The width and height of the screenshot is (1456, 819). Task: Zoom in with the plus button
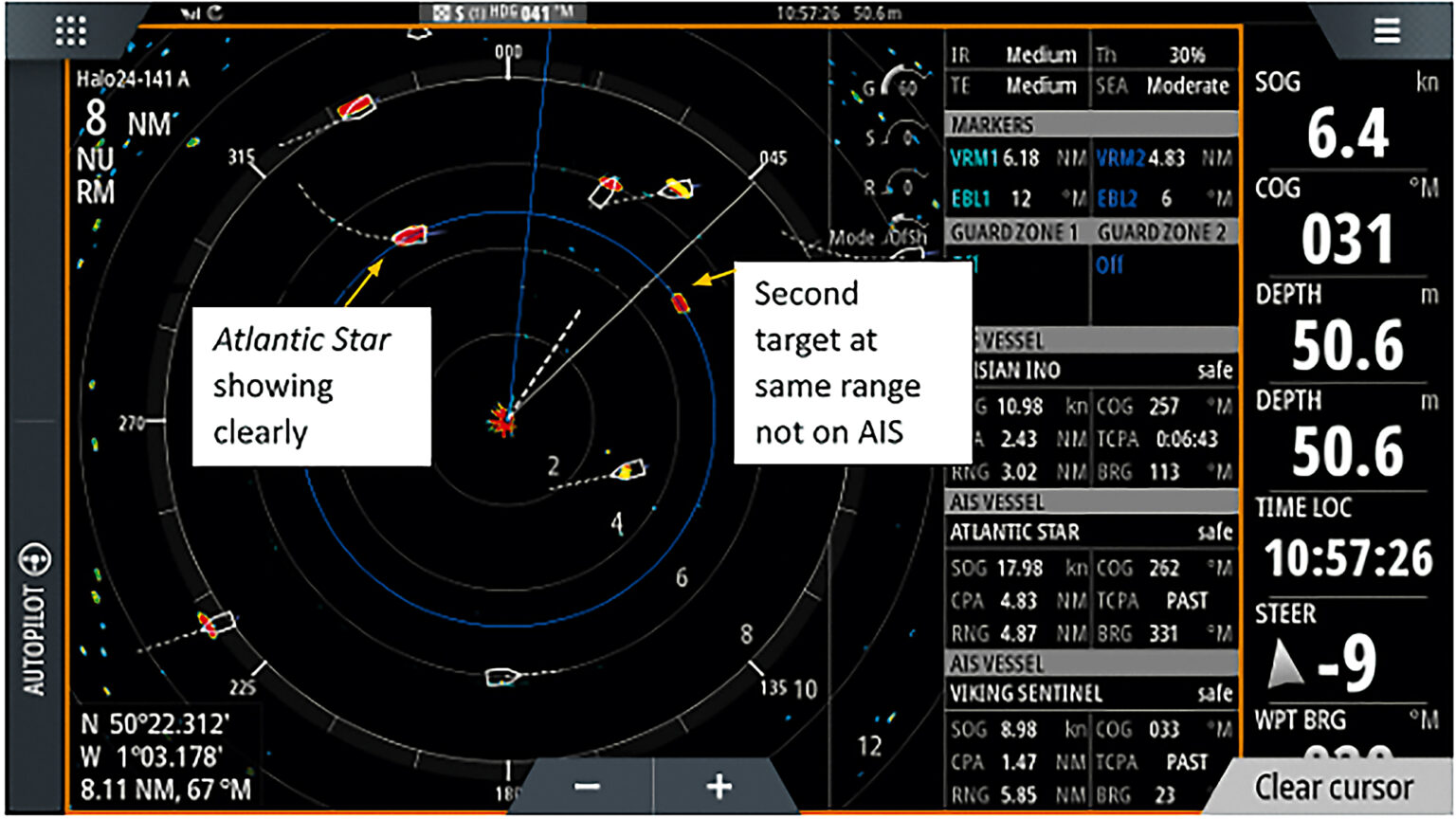point(719,786)
